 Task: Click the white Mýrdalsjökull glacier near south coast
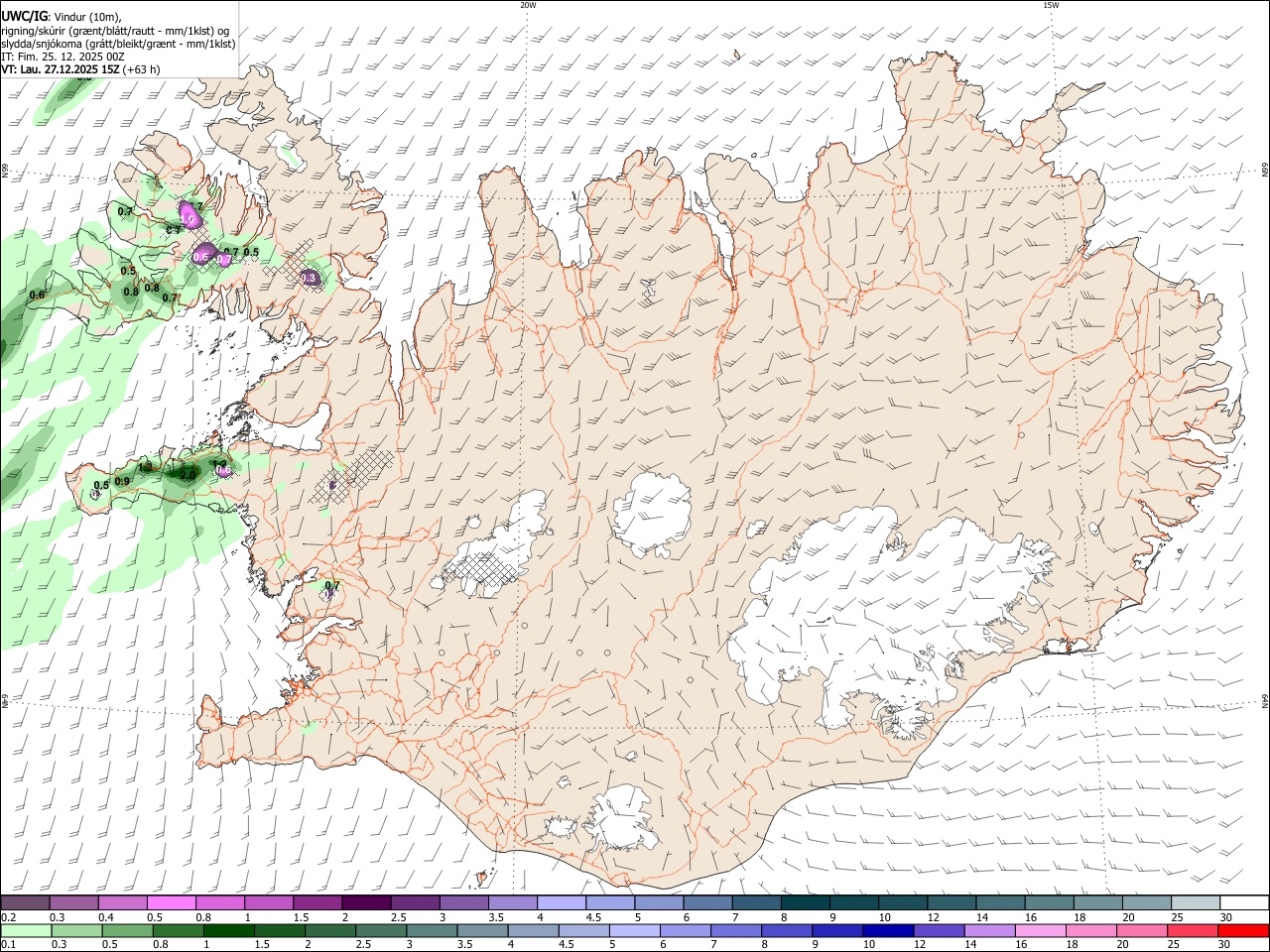[x=622, y=818]
